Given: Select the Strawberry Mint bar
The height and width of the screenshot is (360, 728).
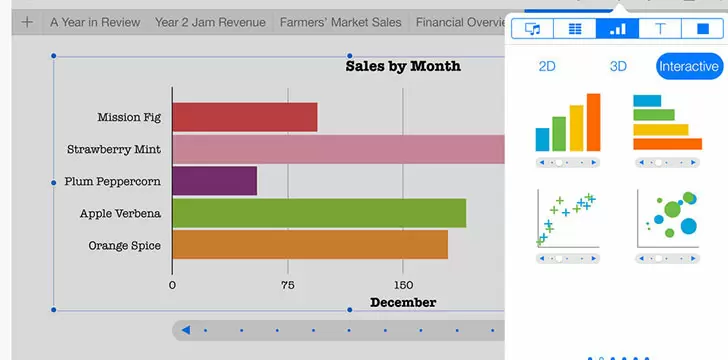Looking at the screenshot, I should pos(338,149).
